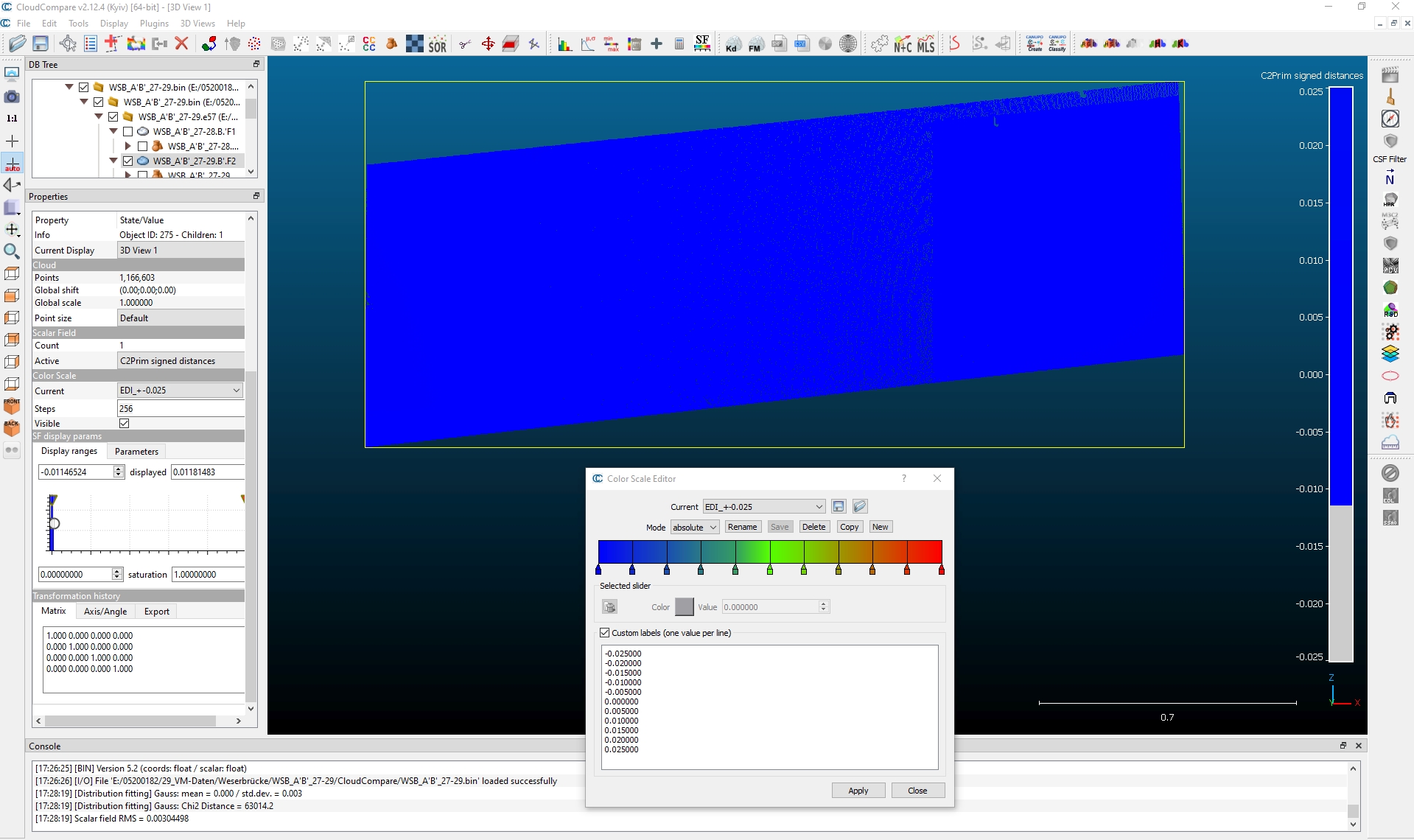Viewport: 1414px width, 840px height.
Task: Collapse the WSB_A'B'_27-29.e57 tree node
Action: 99,117
